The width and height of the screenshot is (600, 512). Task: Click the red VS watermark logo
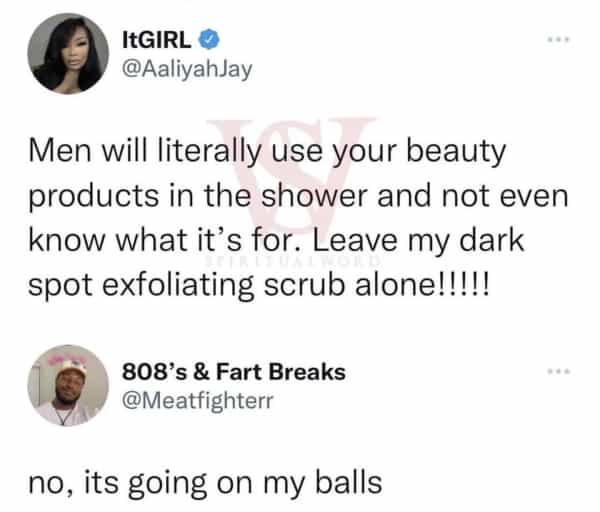(291, 174)
